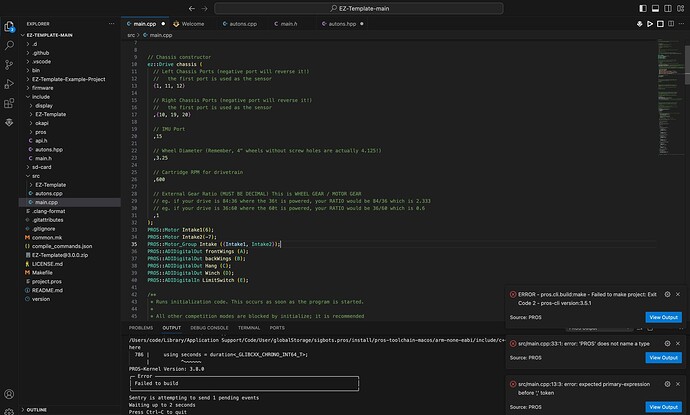The height and width of the screenshot is (415, 690).
Task: Split the editor to the right
Action: pos(671,24)
